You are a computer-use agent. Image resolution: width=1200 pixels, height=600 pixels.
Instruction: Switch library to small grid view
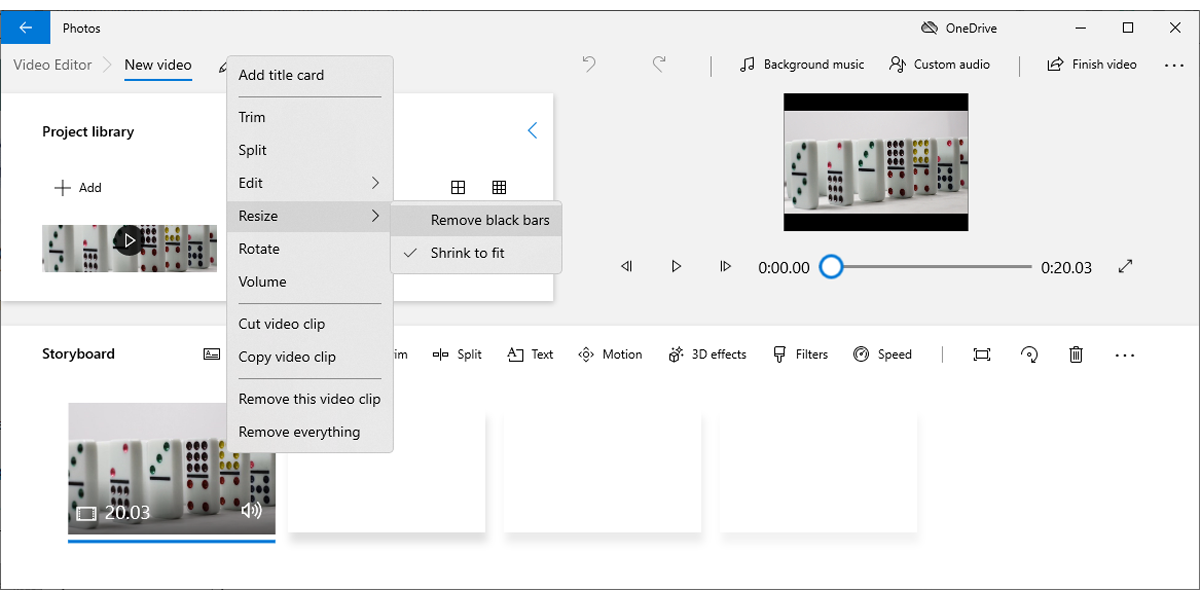coord(499,187)
